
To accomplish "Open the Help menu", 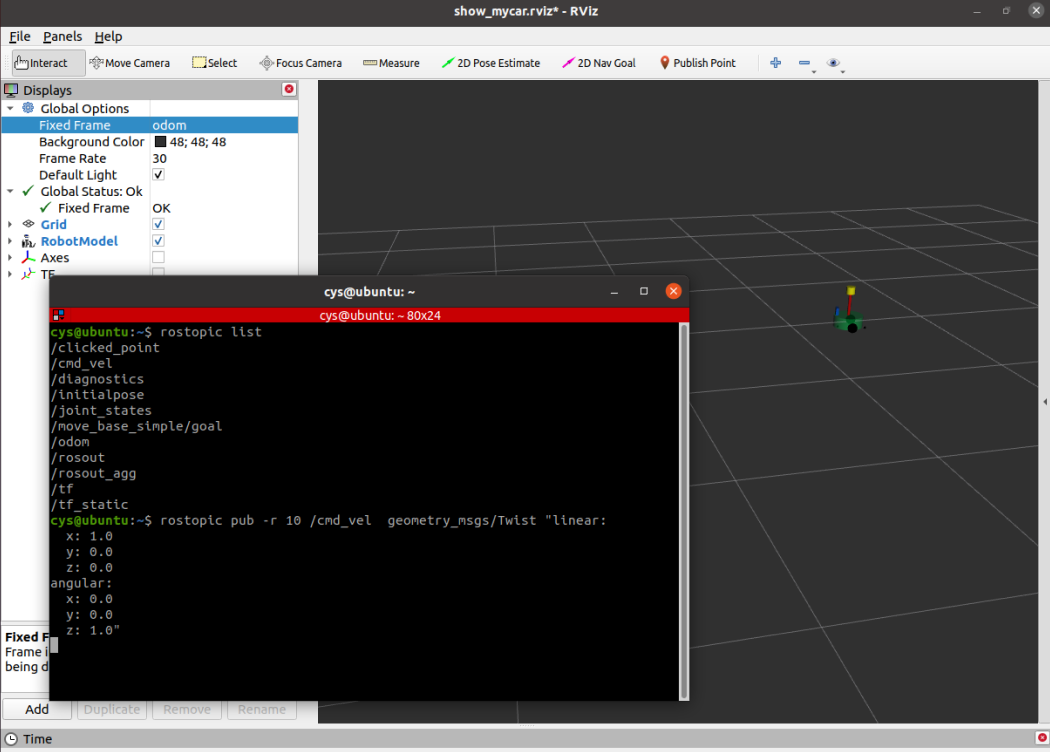I will point(108,37).
